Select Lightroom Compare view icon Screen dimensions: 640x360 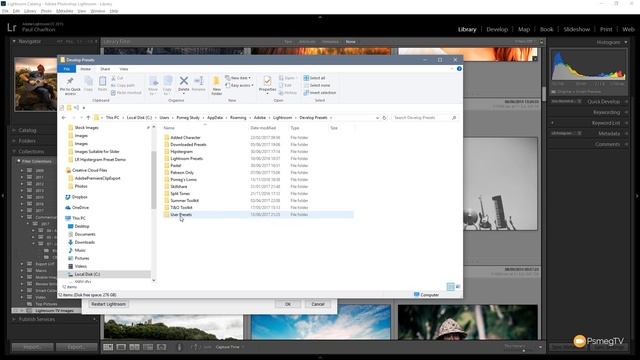[134, 347]
